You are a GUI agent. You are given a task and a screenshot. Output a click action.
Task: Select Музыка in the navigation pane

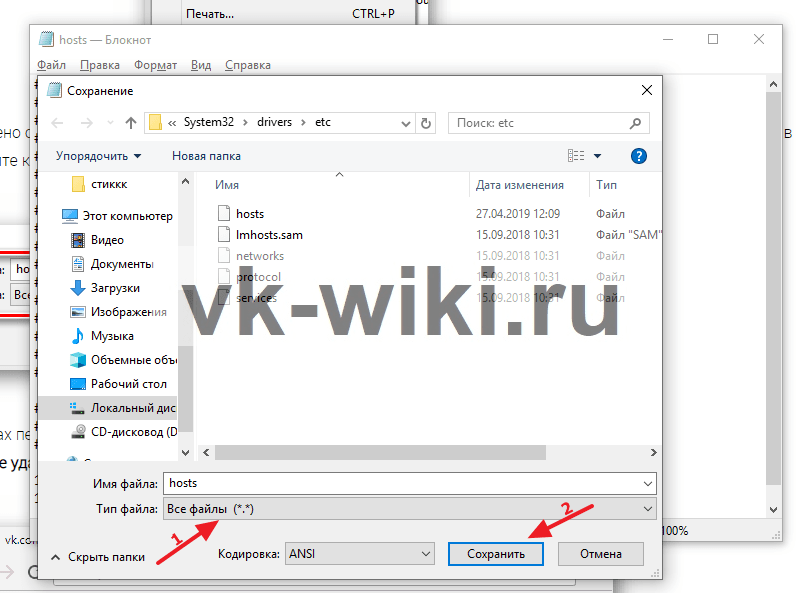point(111,336)
